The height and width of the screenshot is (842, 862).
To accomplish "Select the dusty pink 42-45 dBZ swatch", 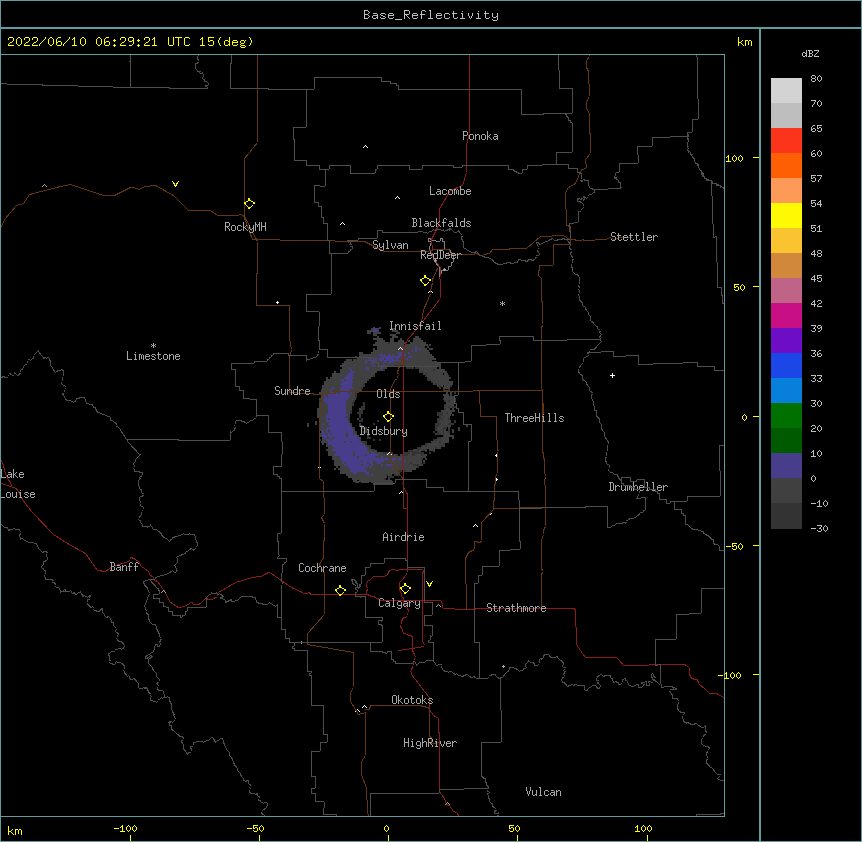I will coord(786,291).
